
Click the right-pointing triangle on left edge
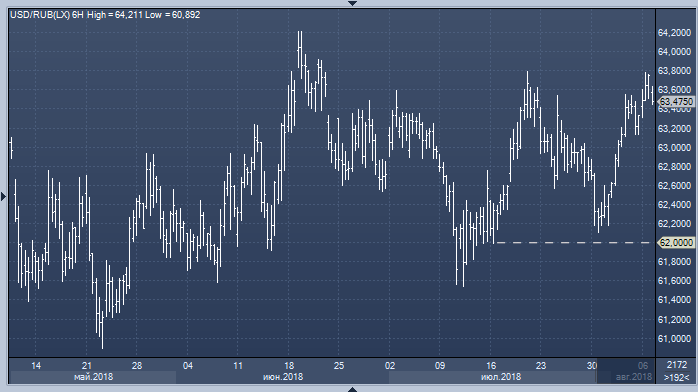tap(4, 196)
